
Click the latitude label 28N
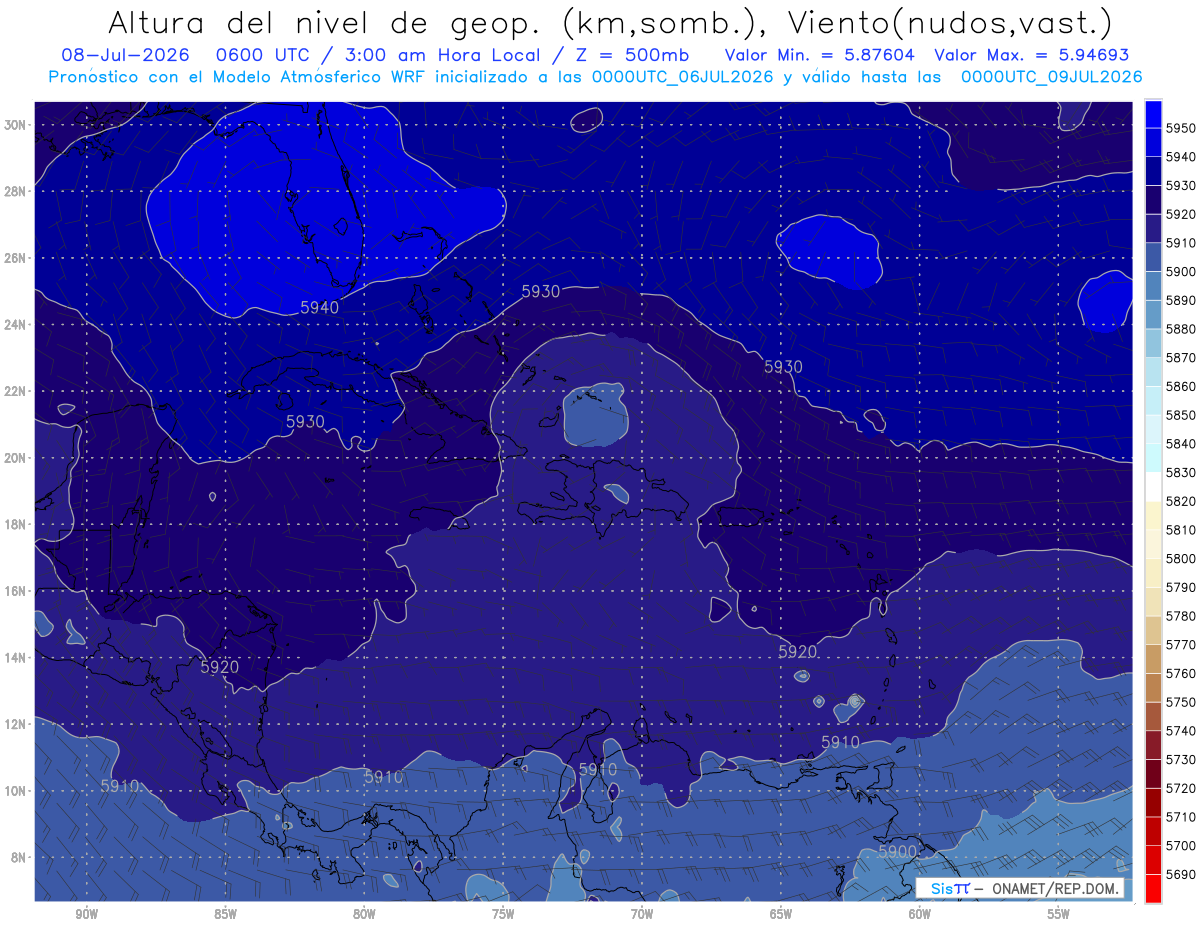15,191
